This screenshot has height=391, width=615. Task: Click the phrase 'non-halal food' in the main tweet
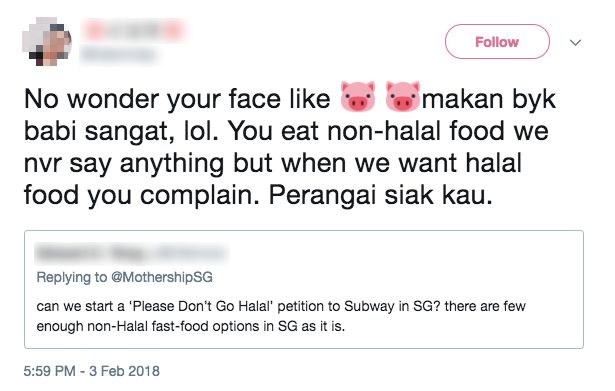(x=416, y=131)
